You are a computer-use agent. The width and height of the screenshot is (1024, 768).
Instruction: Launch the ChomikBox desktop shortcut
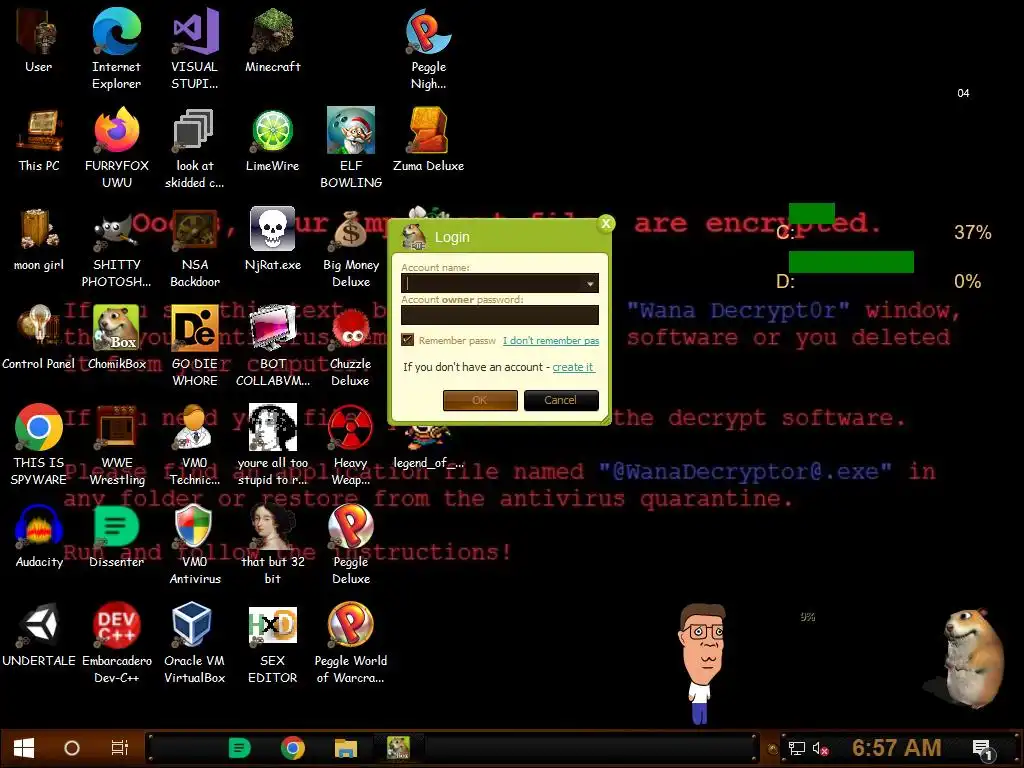click(116, 338)
